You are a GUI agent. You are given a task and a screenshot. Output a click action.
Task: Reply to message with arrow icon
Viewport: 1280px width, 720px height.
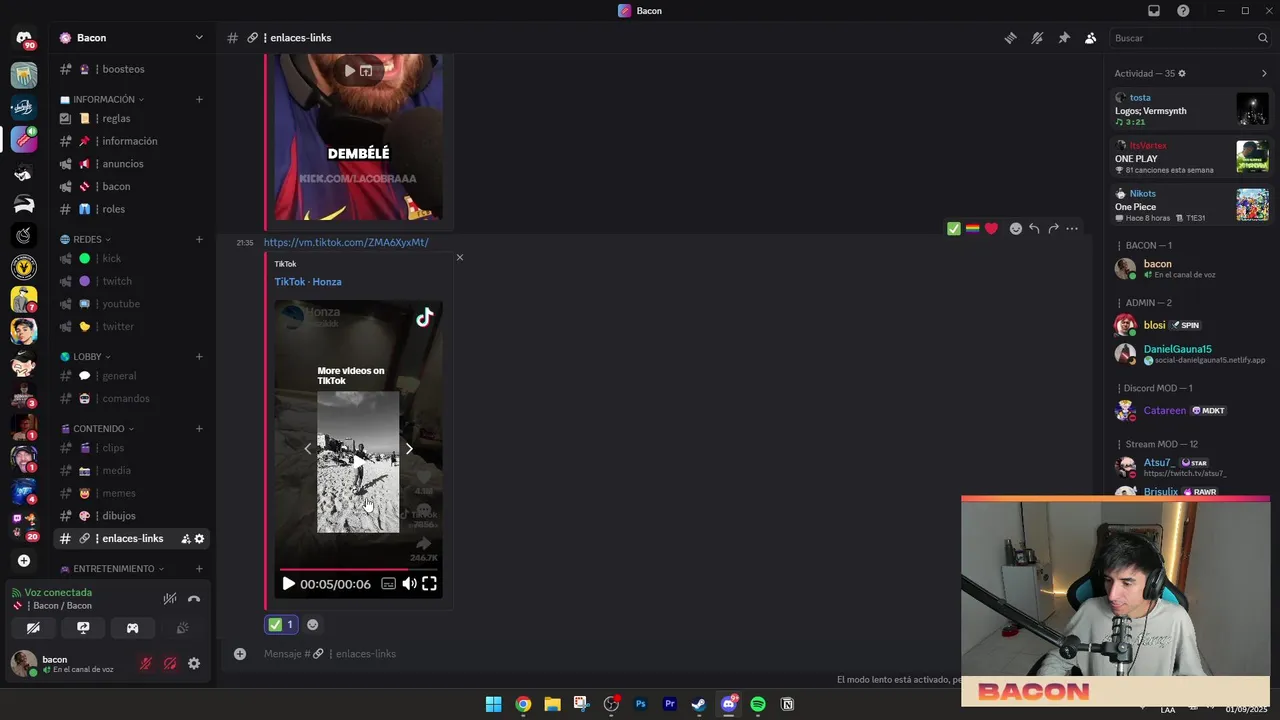(x=1034, y=229)
